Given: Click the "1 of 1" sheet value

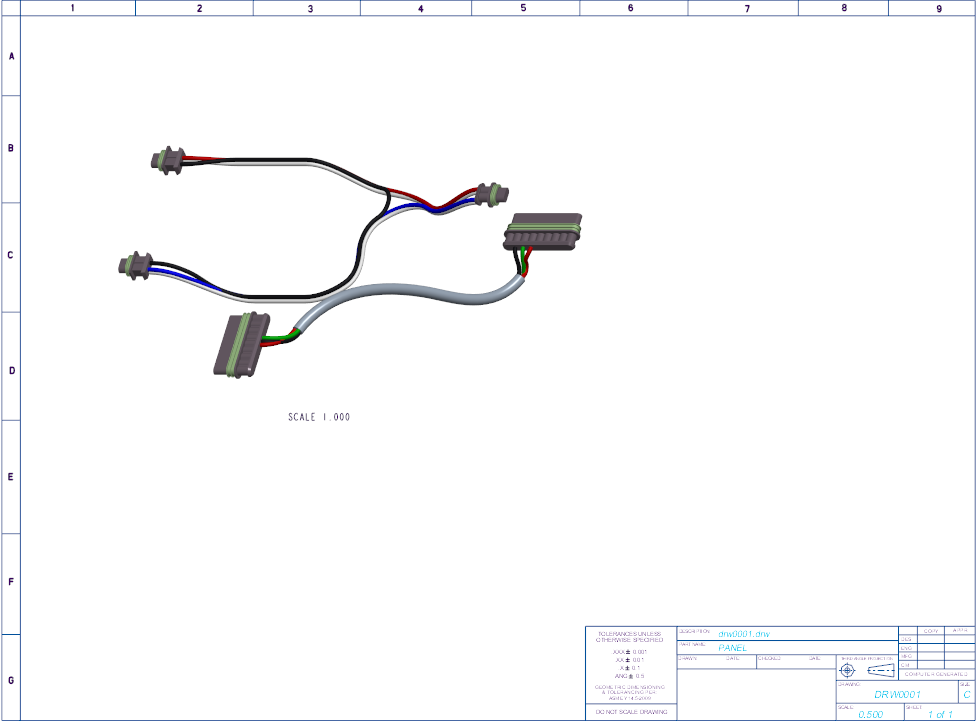Looking at the screenshot, I should [x=940, y=715].
